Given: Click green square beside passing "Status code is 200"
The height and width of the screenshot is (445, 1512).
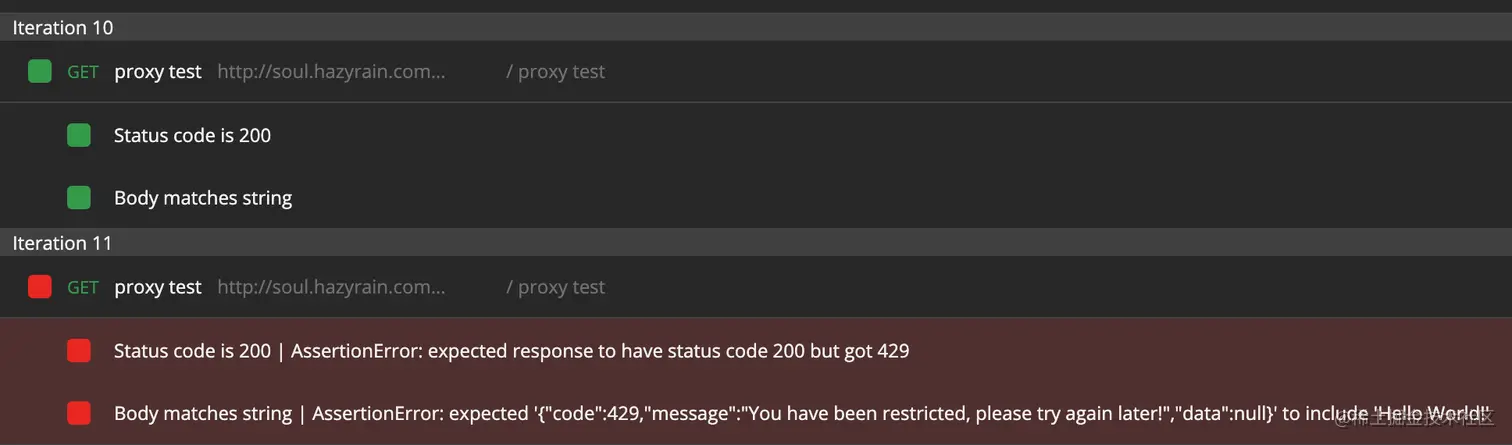Looking at the screenshot, I should pyautogui.click(x=79, y=135).
